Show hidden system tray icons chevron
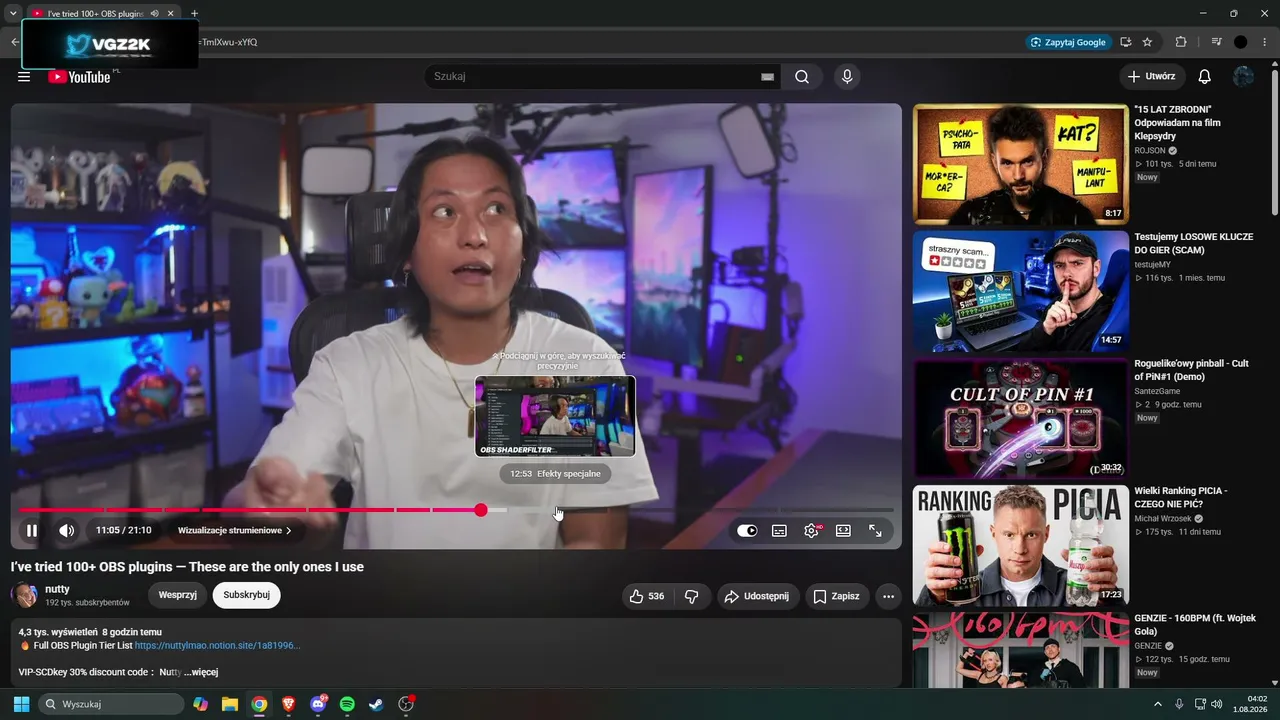1280x720 pixels. (1156, 703)
